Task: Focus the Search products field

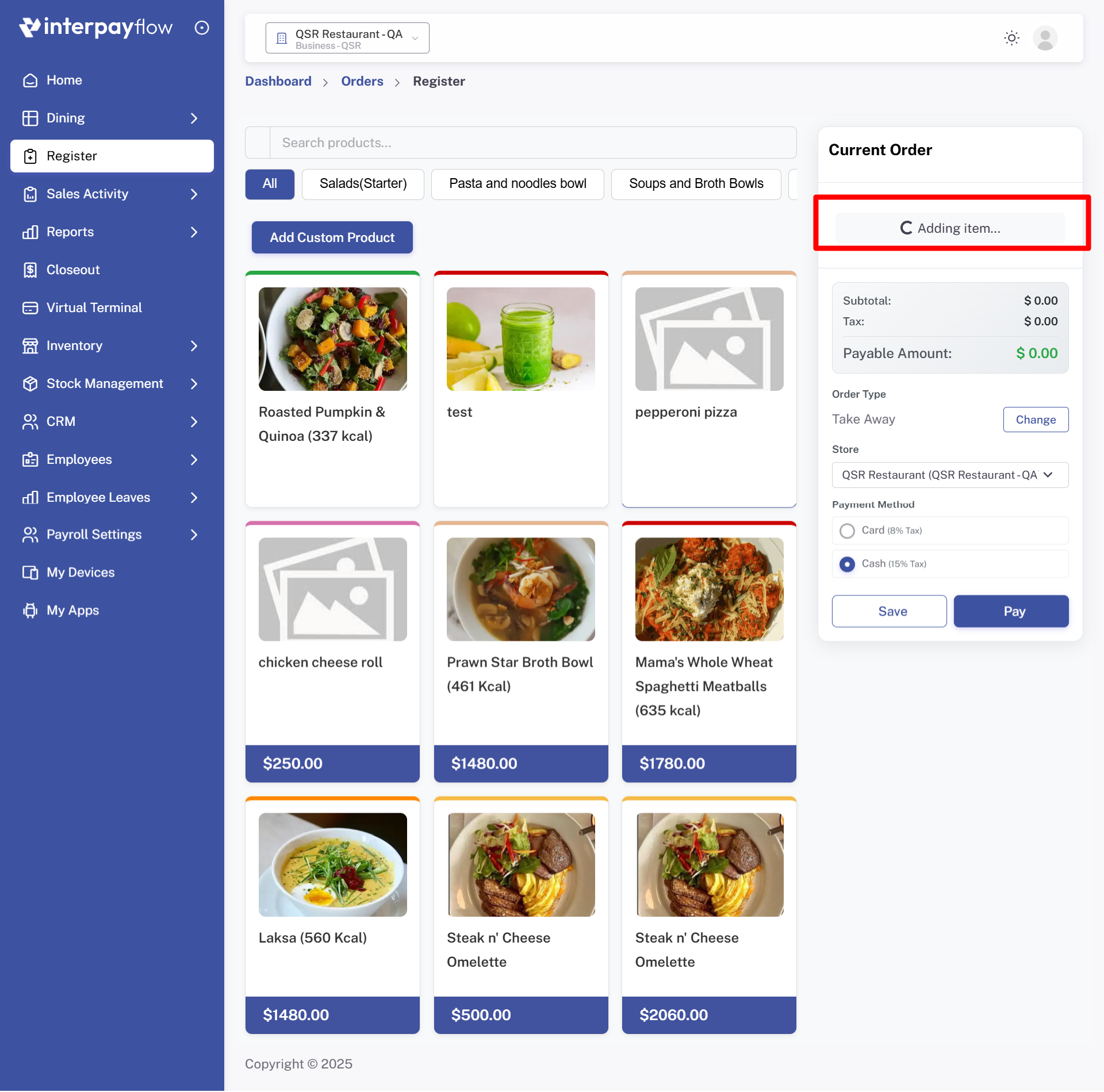Action: pyautogui.click(x=533, y=143)
